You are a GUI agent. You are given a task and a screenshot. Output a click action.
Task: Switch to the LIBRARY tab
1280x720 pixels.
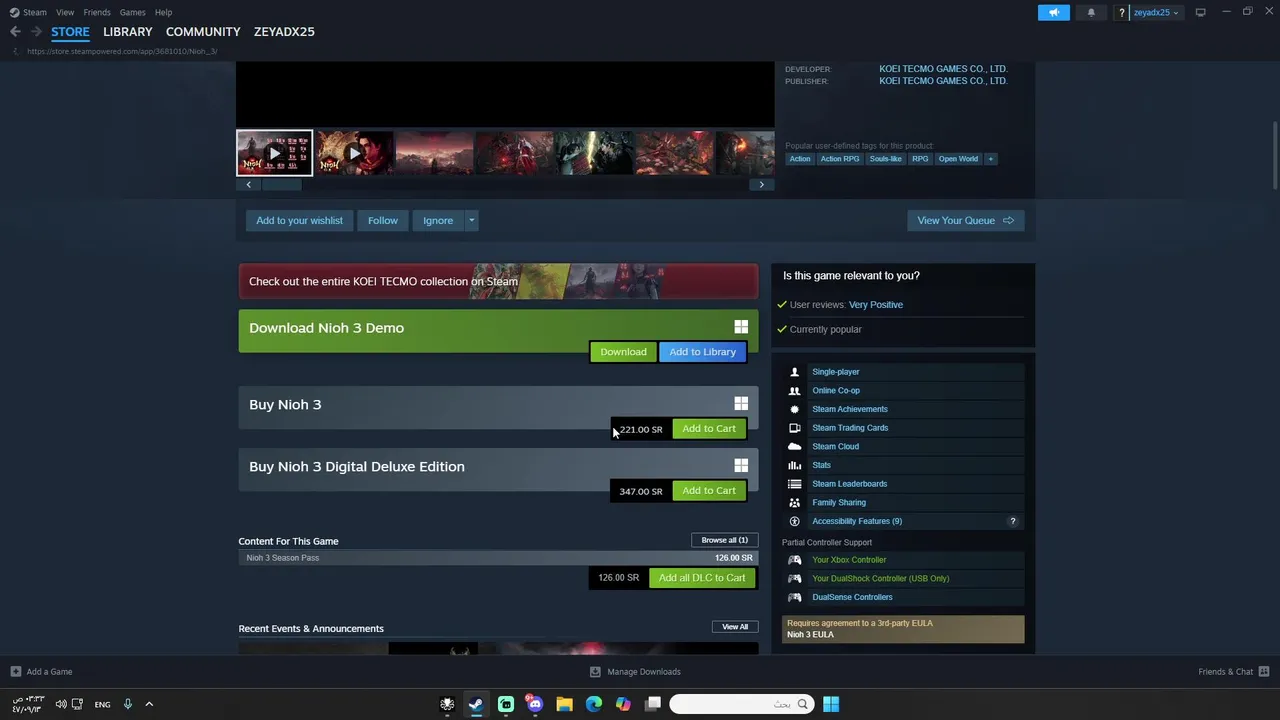click(128, 32)
